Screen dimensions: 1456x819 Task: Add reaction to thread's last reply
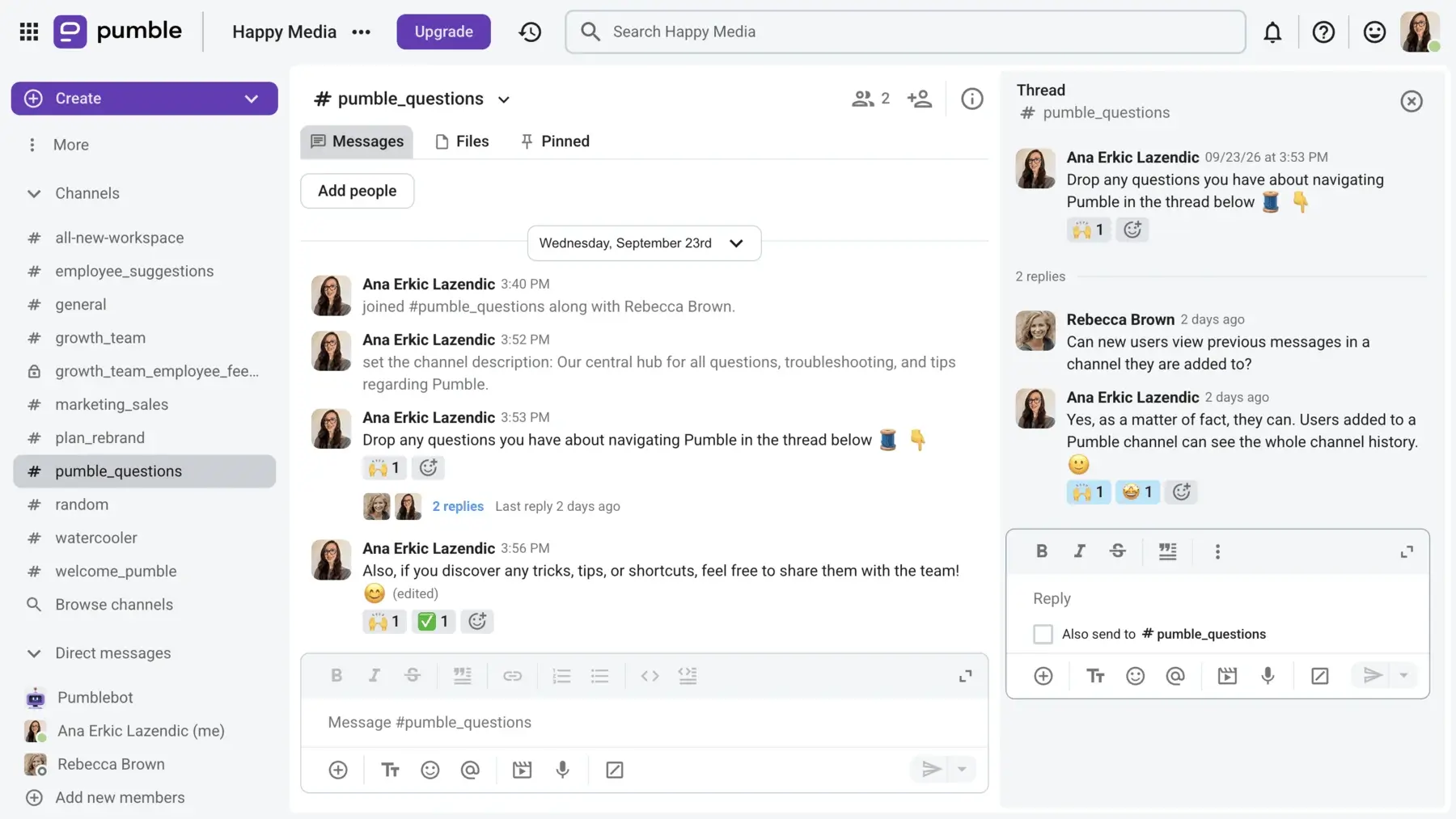point(1182,492)
